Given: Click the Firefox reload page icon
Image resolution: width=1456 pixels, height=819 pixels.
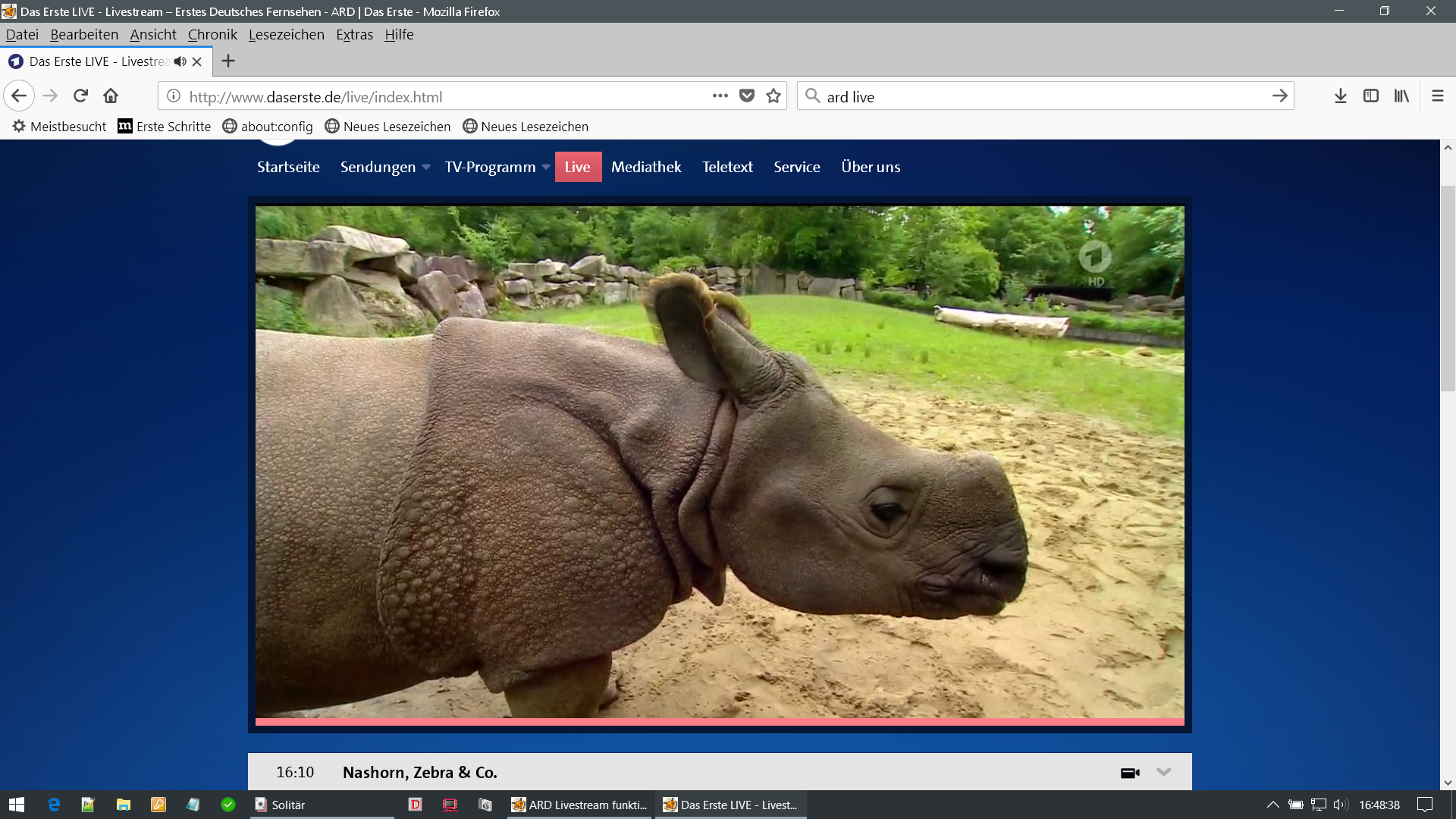Looking at the screenshot, I should [x=80, y=96].
